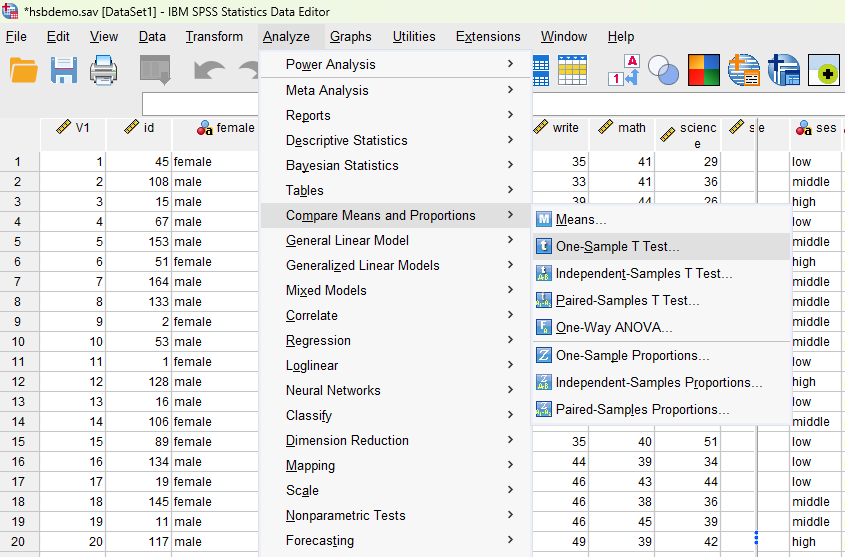Click the four-color squares toolbar icon
The height and width of the screenshot is (557, 845).
[703, 70]
